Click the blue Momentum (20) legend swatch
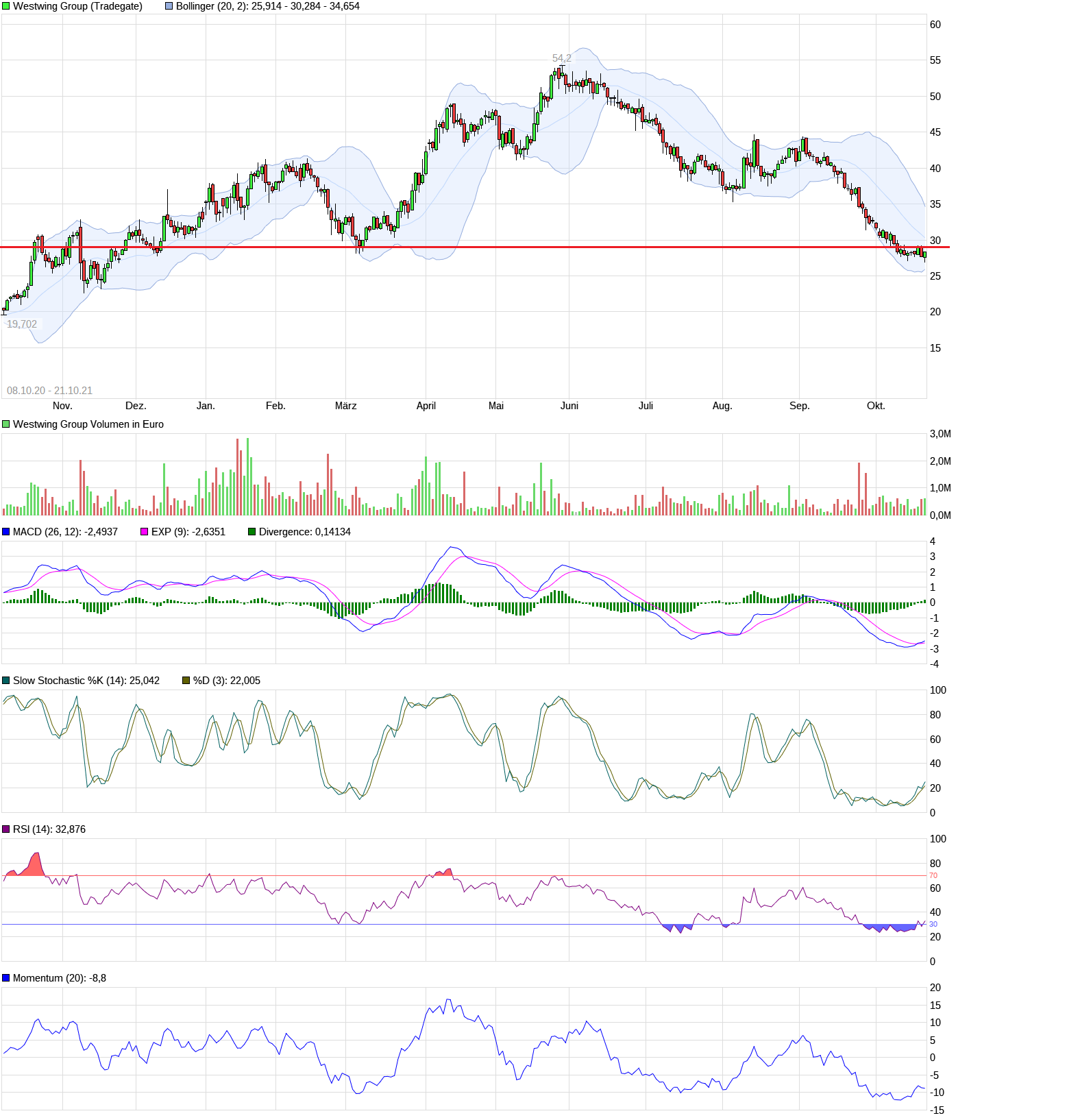 [6, 978]
